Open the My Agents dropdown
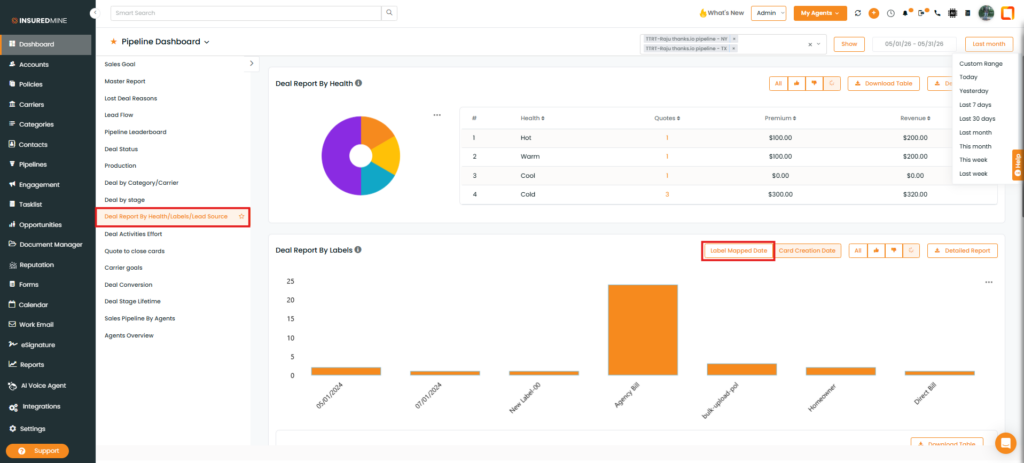 [820, 13]
